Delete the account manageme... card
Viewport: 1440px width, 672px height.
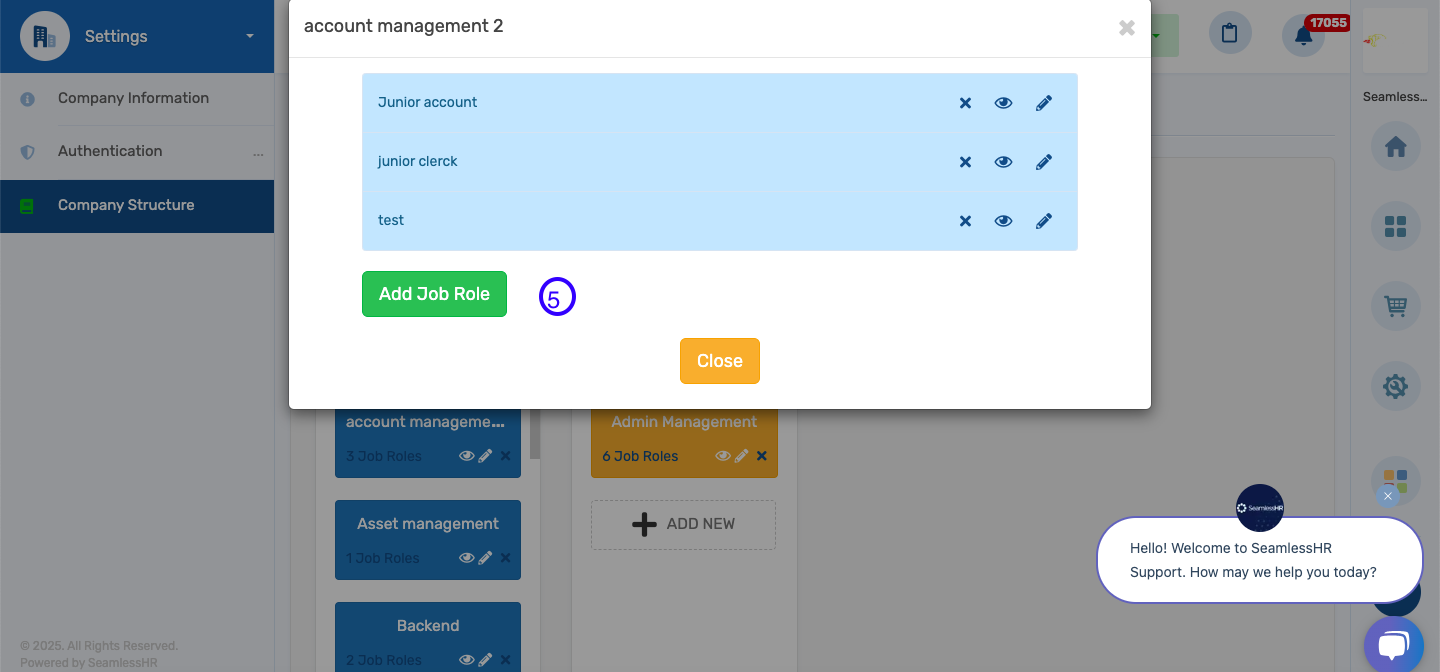coord(505,456)
